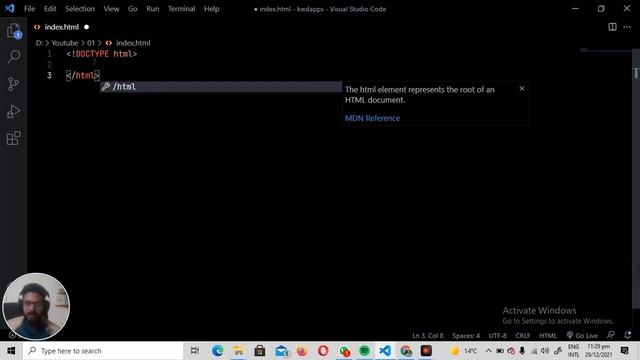Click Ln 3, Col 8 cursor position
The width and height of the screenshot is (640, 360).
click(427, 336)
